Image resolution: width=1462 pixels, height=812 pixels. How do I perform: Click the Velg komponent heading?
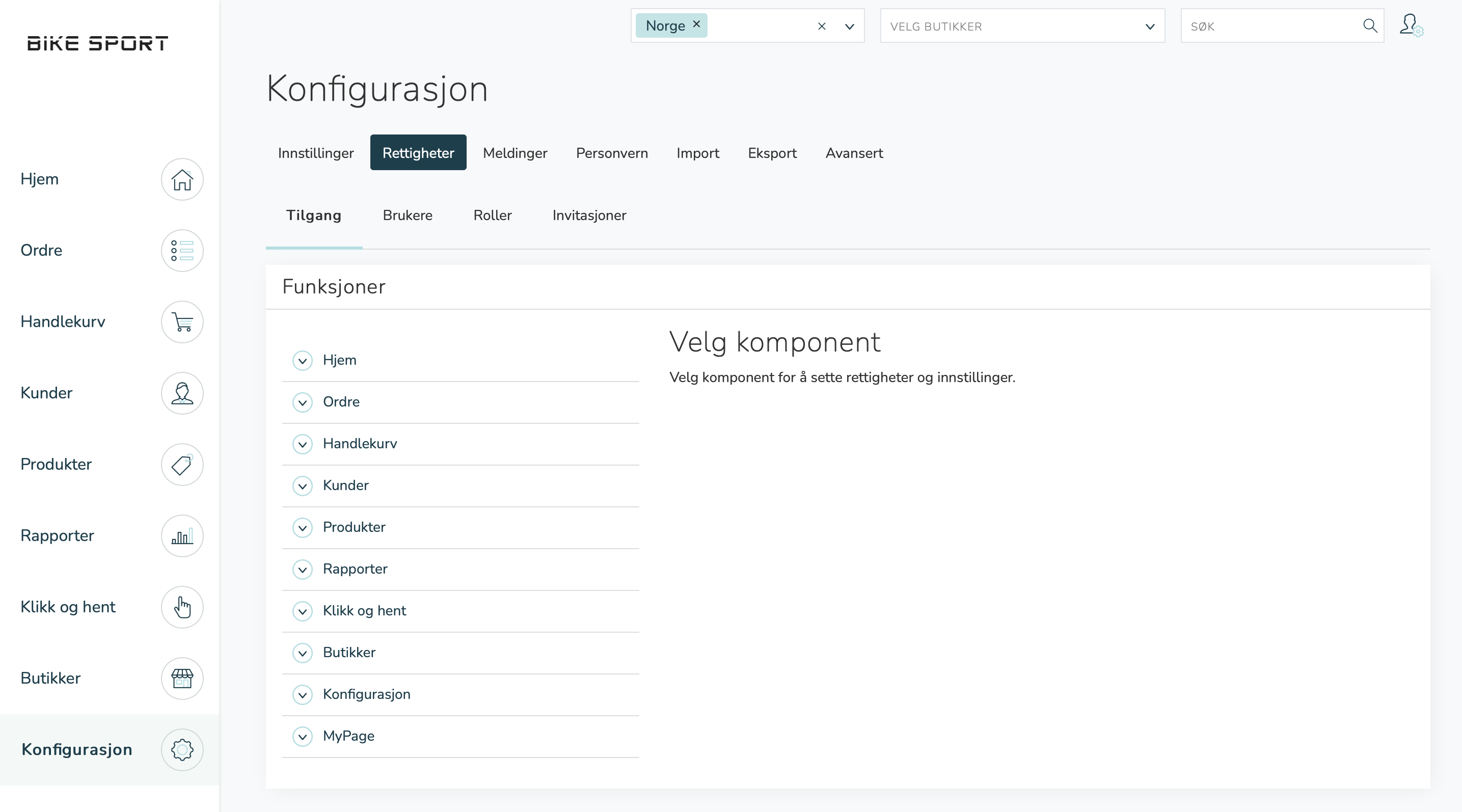click(775, 342)
